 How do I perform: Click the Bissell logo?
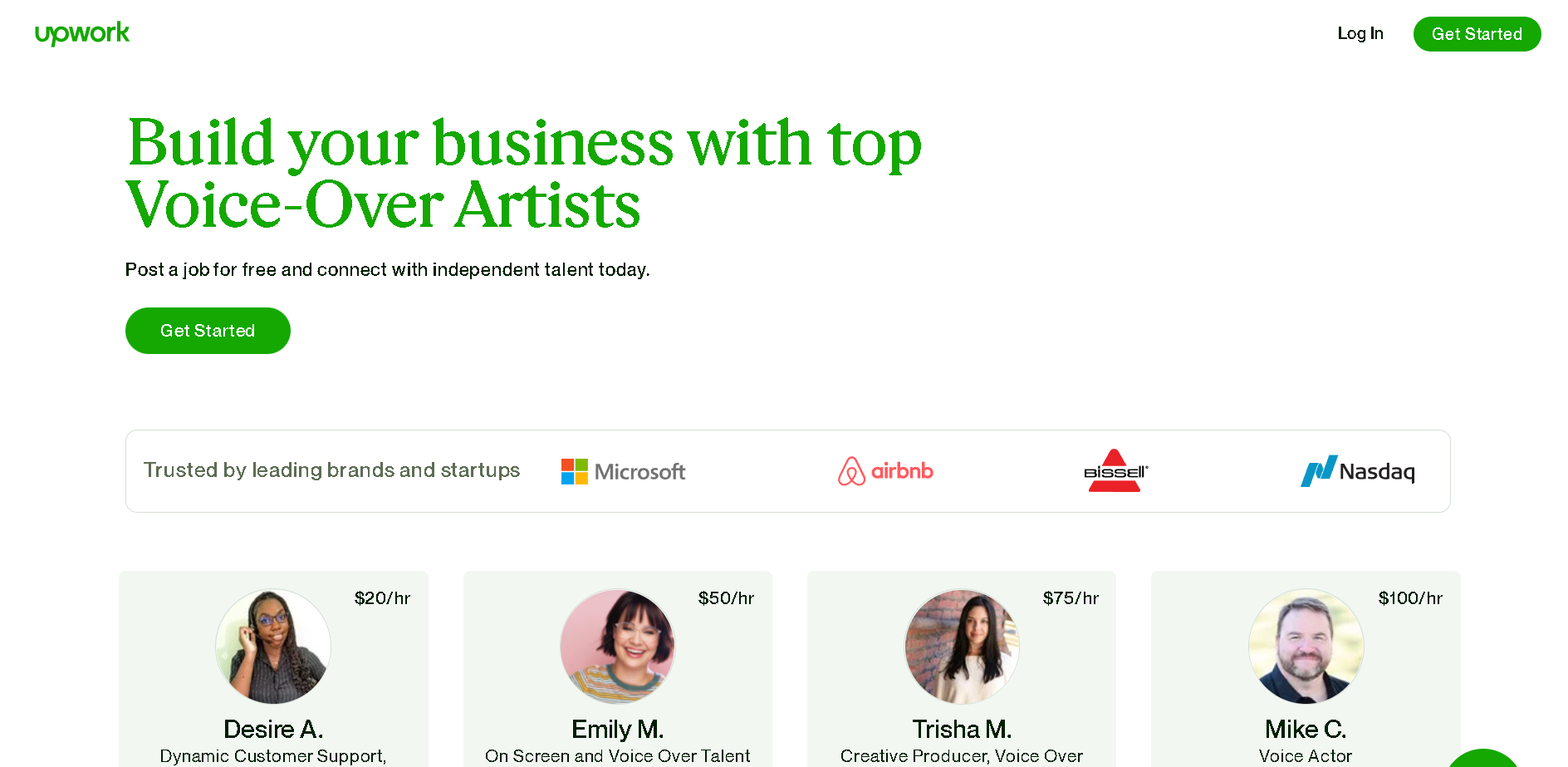click(x=1115, y=471)
